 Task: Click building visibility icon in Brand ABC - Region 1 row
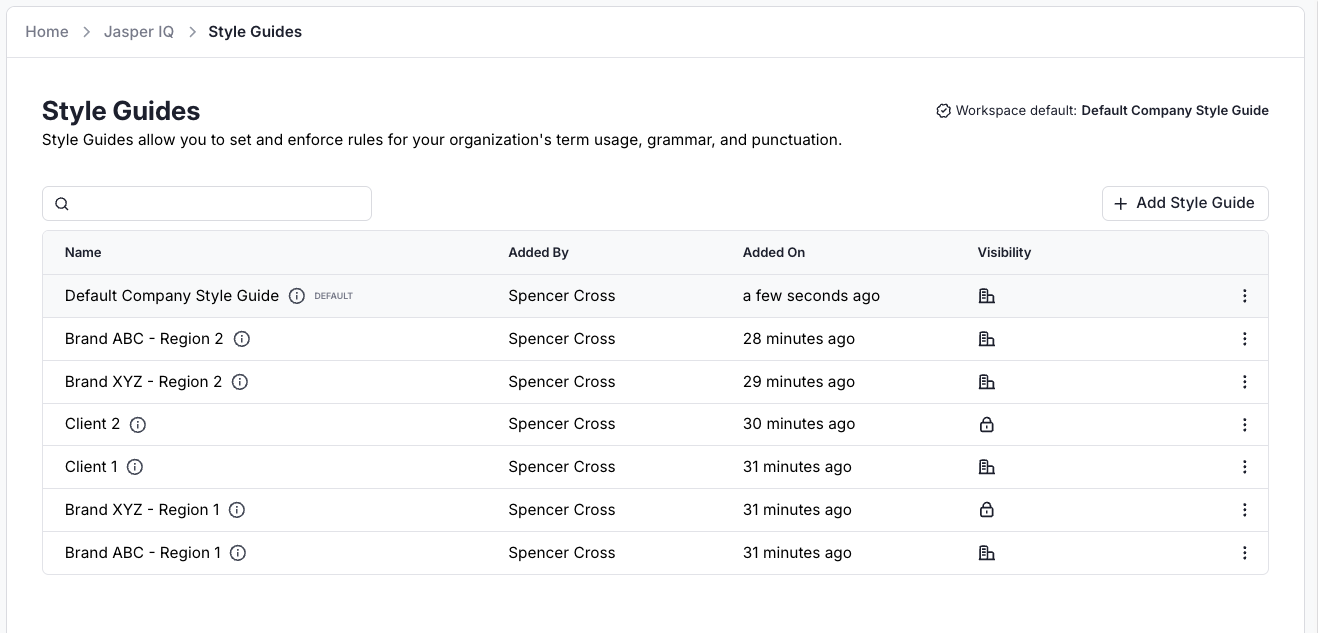tap(986, 553)
